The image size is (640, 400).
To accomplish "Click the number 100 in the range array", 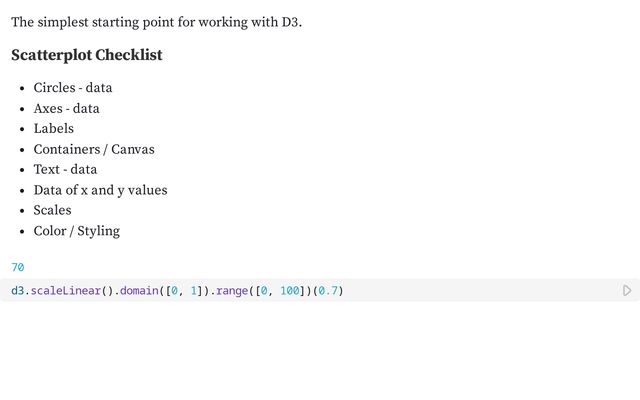I will (290, 291).
